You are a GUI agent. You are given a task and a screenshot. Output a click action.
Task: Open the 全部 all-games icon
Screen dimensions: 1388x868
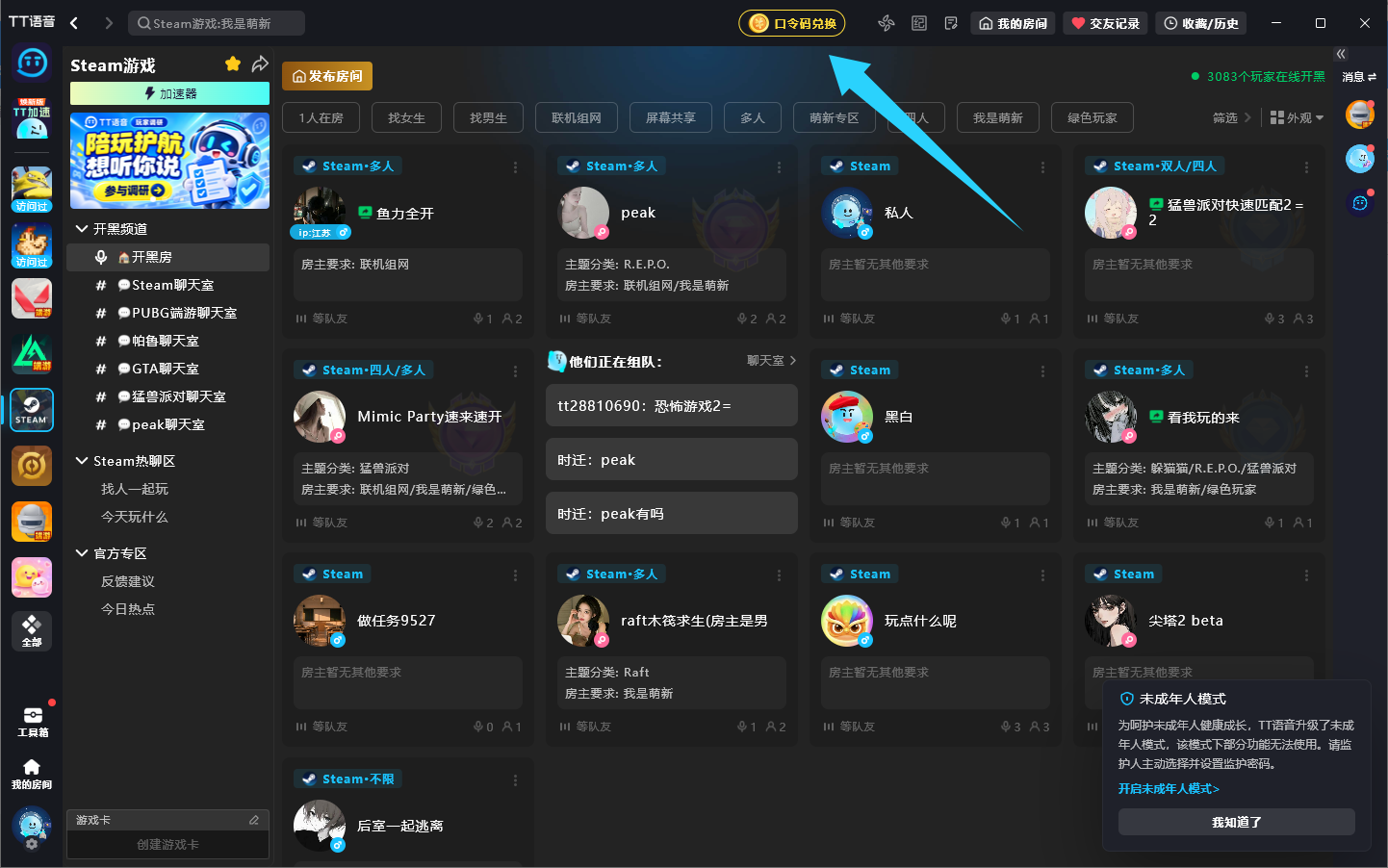click(32, 630)
